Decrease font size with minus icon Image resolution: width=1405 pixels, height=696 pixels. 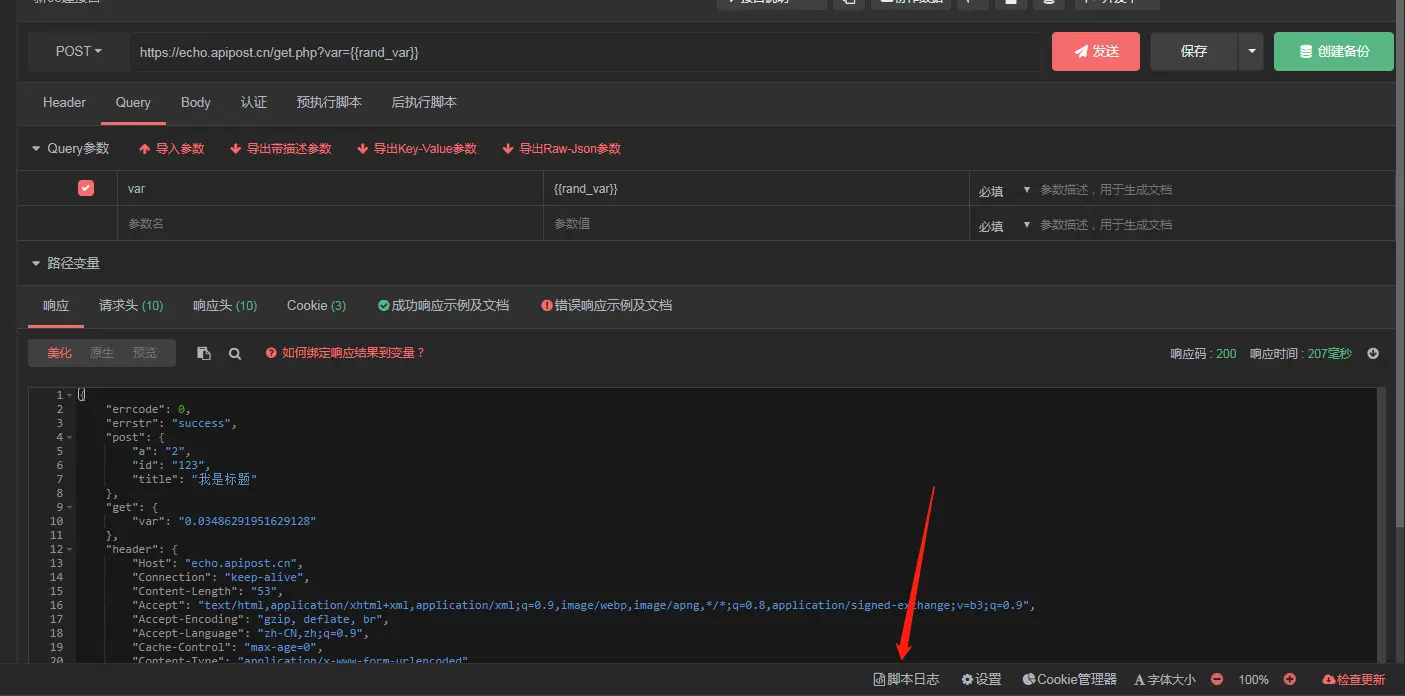click(x=1217, y=679)
